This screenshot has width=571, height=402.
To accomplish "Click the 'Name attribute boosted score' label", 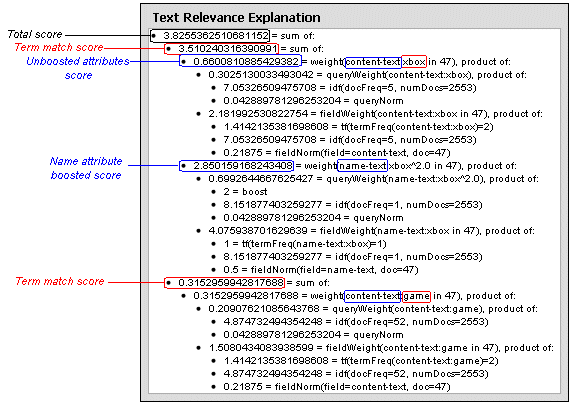I will tap(86, 168).
